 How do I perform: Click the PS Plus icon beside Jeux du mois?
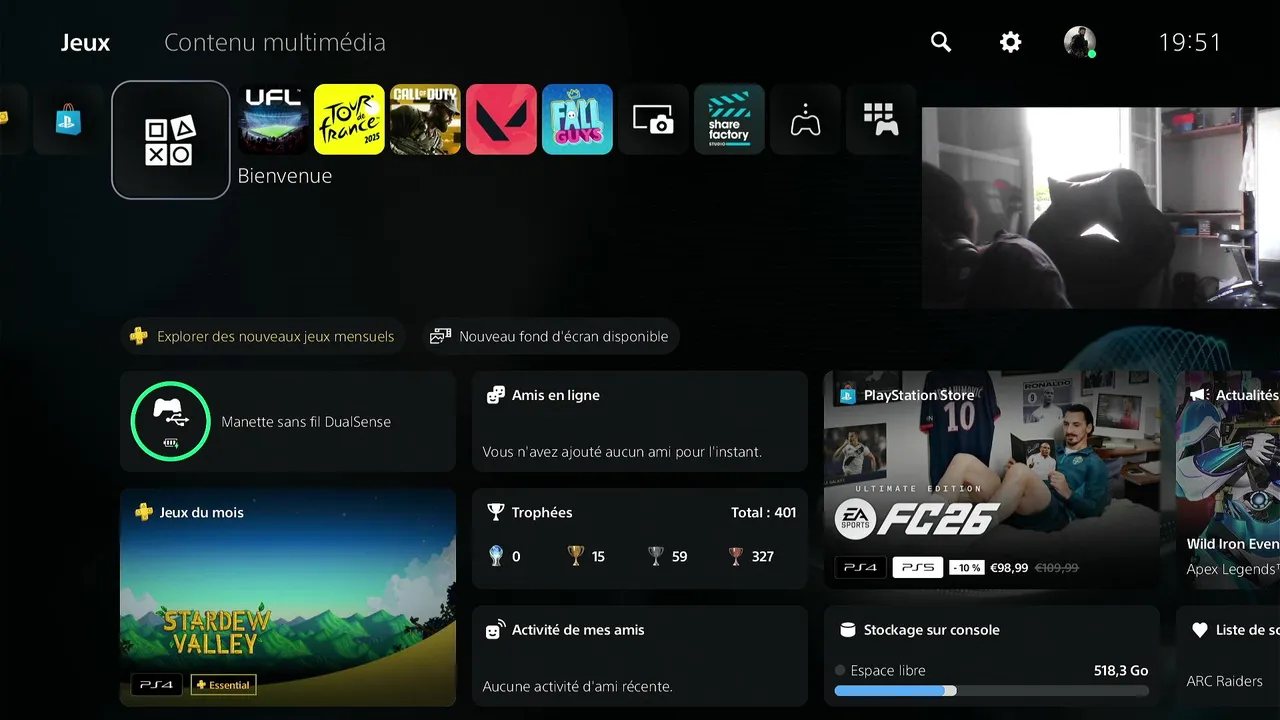[144, 512]
